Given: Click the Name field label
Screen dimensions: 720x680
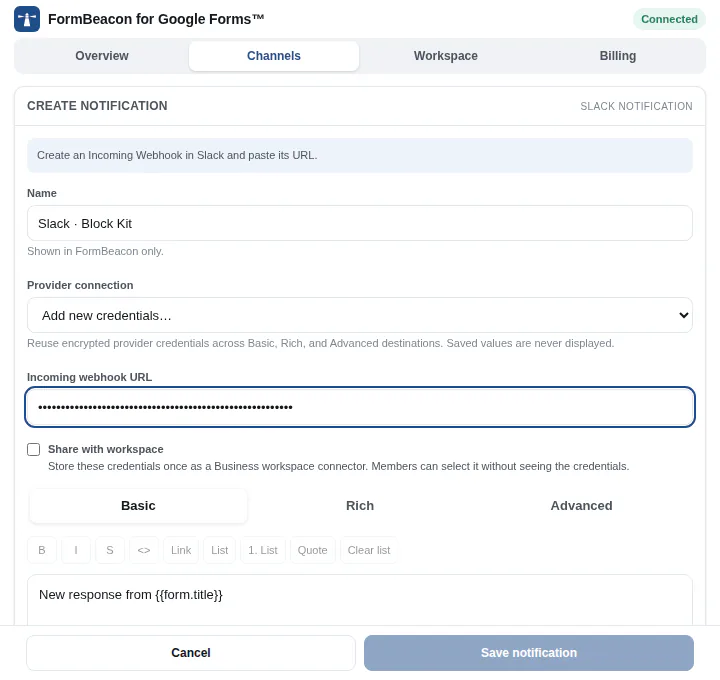Looking at the screenshot, I should pyautogui.click(x=42, y=193).
